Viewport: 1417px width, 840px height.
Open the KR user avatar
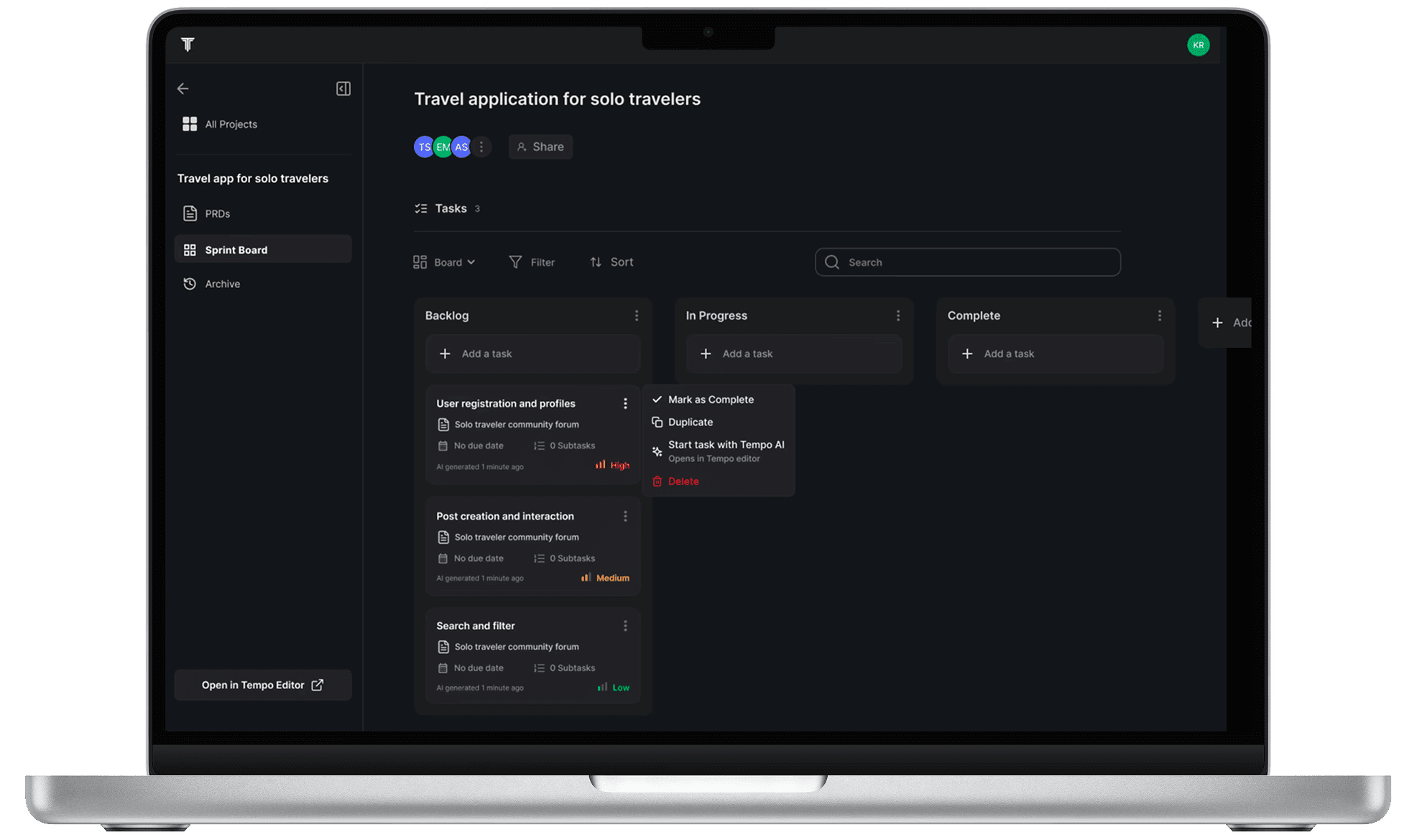(x=1198, y=45)
